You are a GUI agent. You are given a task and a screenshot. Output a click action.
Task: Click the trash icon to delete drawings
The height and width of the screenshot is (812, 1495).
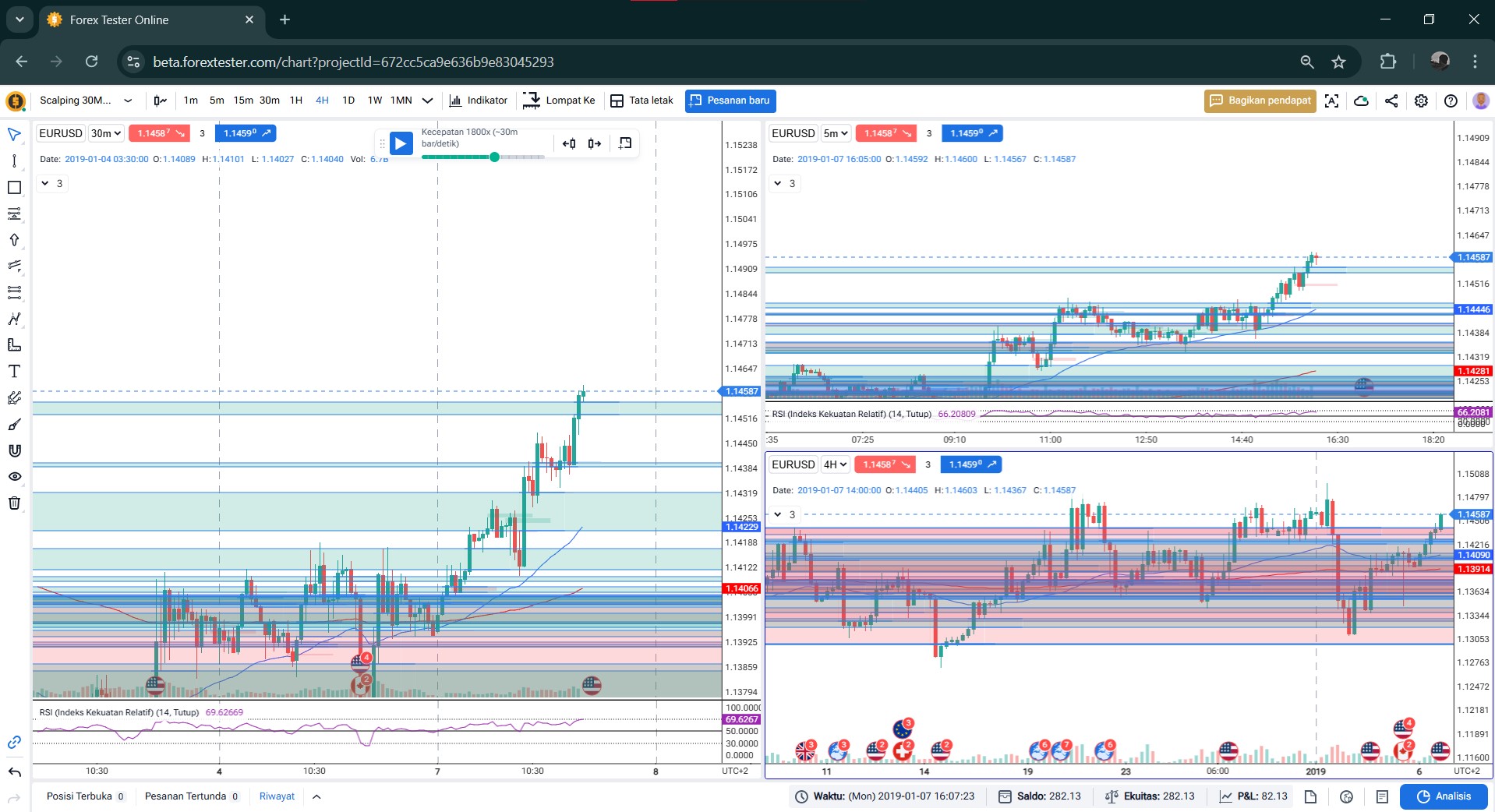coord(14,503)
